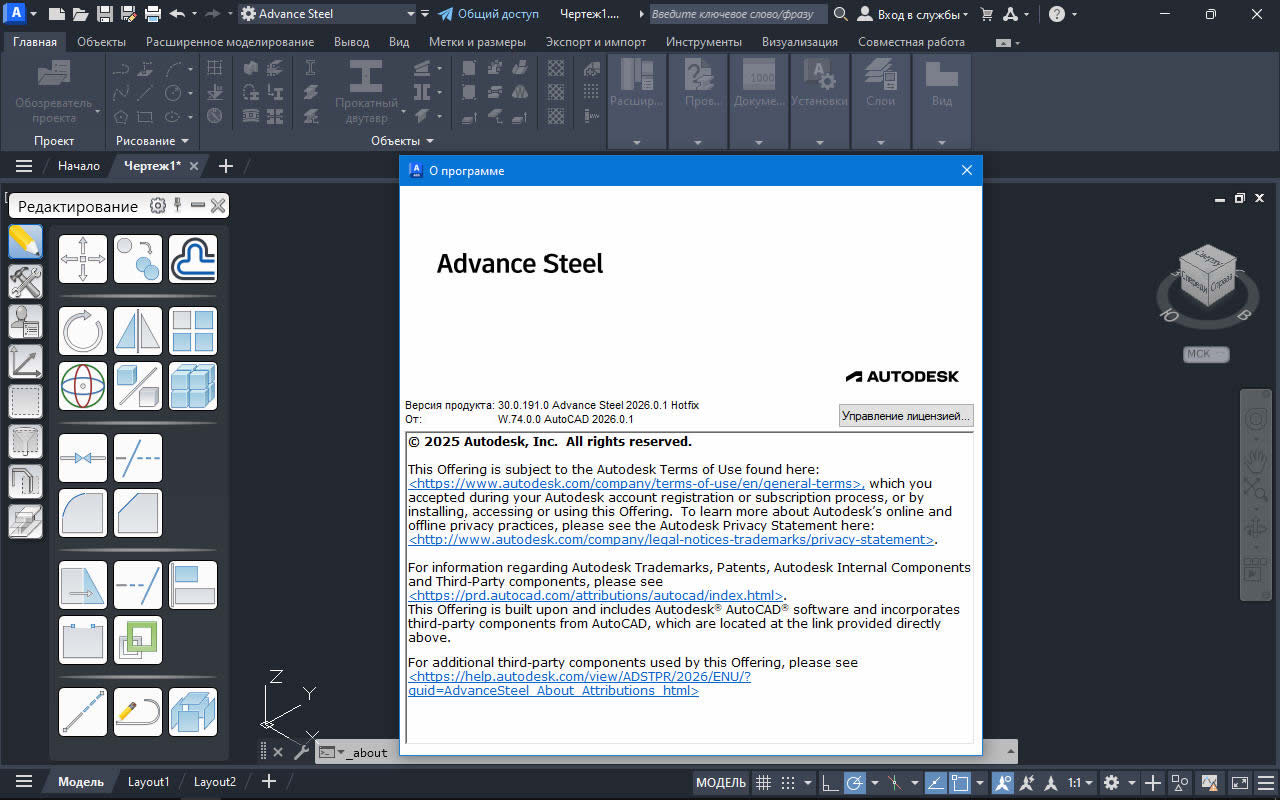Select the Move tool in Редактирование palette
Viewport: 1280px width, 800px height.
click(83, 259)
